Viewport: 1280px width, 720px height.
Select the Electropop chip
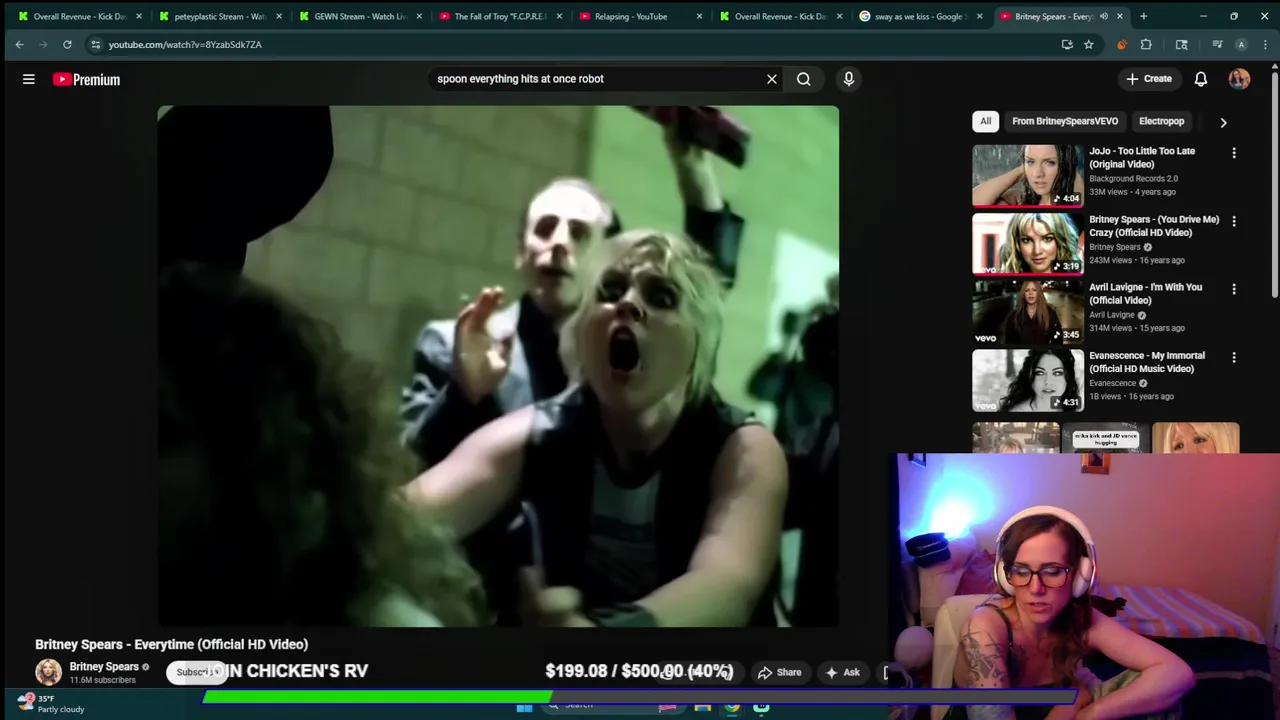(x=1161, y=121)
